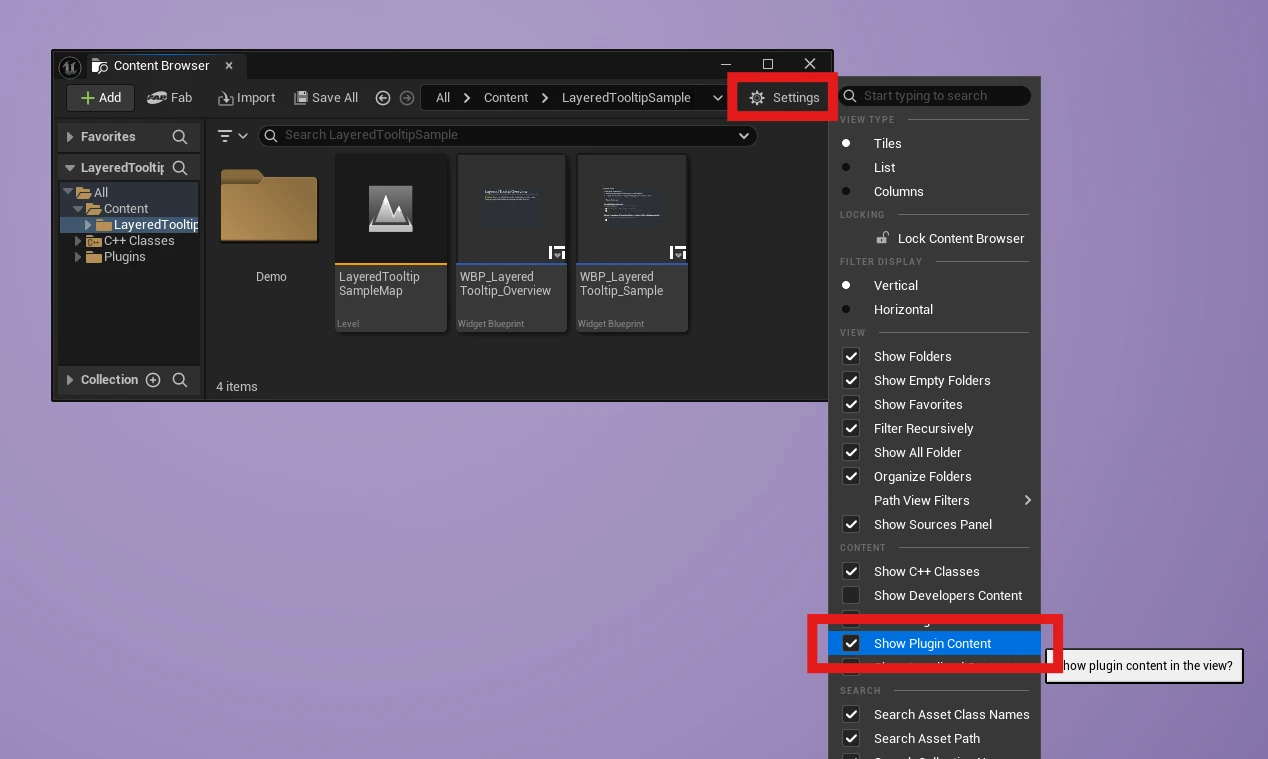Expand the Plugins tree node
This screenshot has width=1268, height=759.
pos(78,257)
